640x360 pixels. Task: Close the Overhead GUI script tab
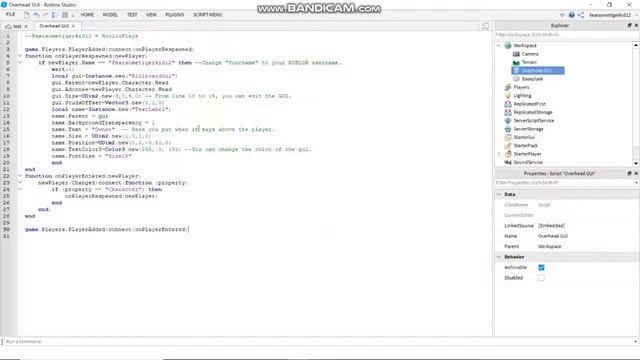(73, 26)
